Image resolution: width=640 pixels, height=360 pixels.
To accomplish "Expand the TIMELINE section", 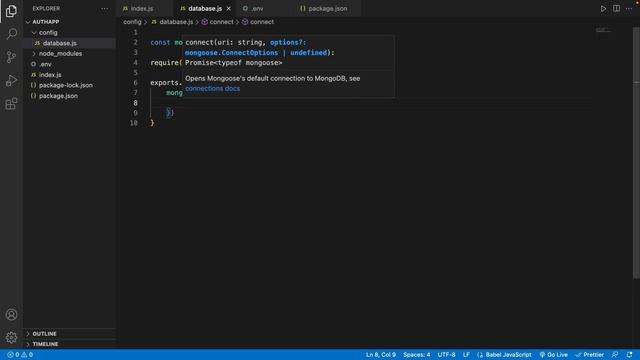I will 69,344.
